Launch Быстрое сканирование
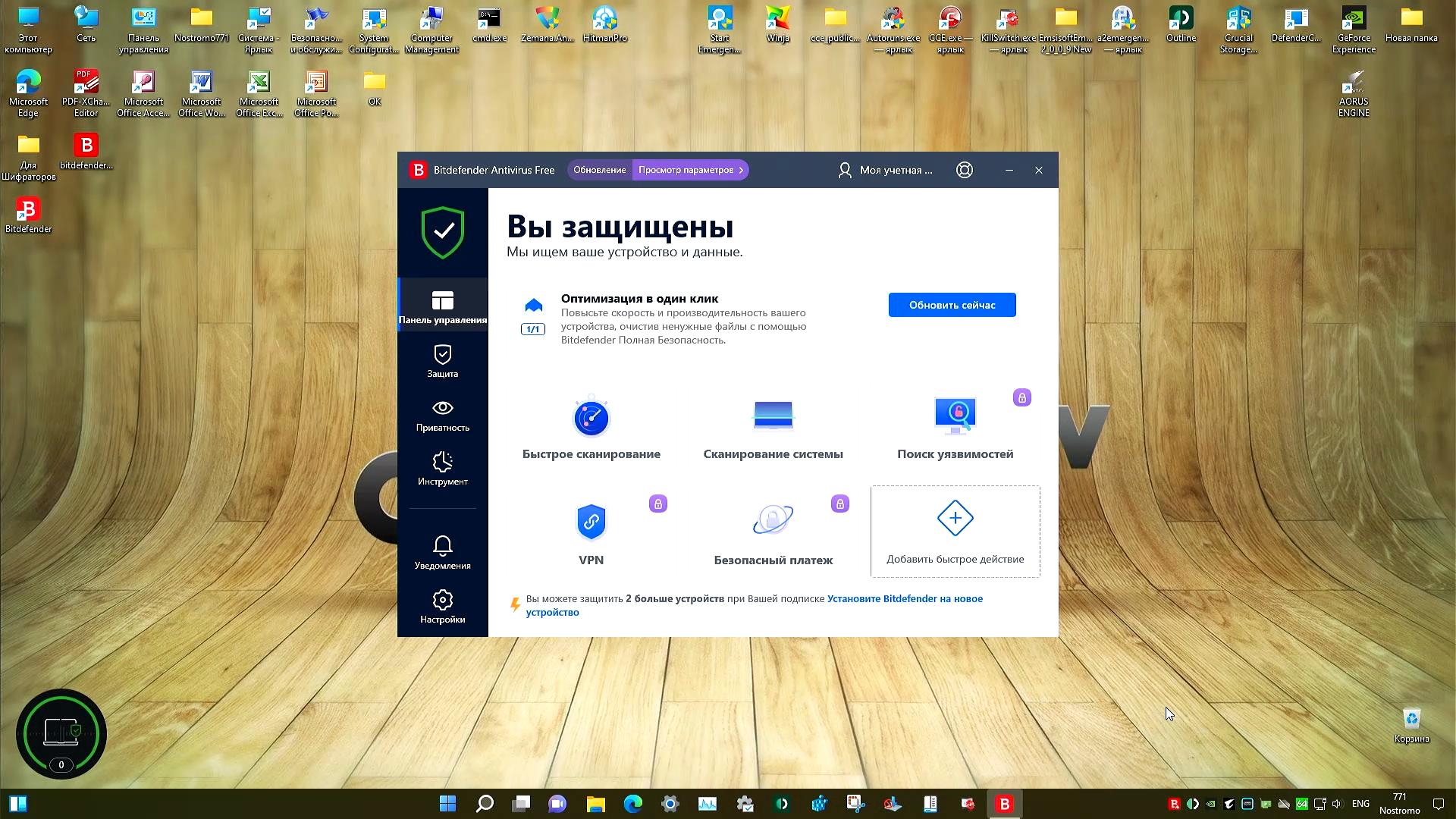This screenshot has height=819, width=1456. pos(591,428)
